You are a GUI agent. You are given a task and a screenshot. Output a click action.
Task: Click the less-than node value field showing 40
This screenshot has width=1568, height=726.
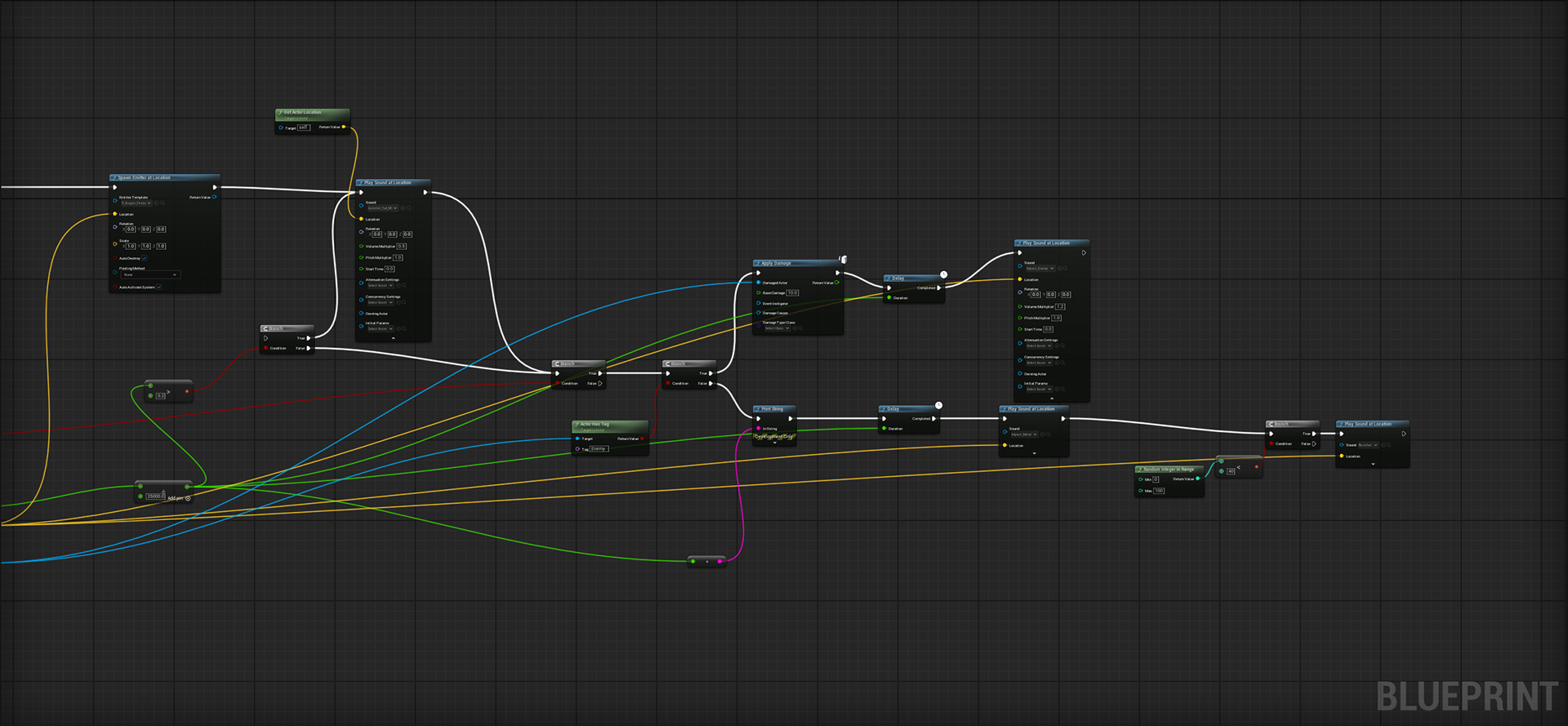click(x=1231, y=471)
